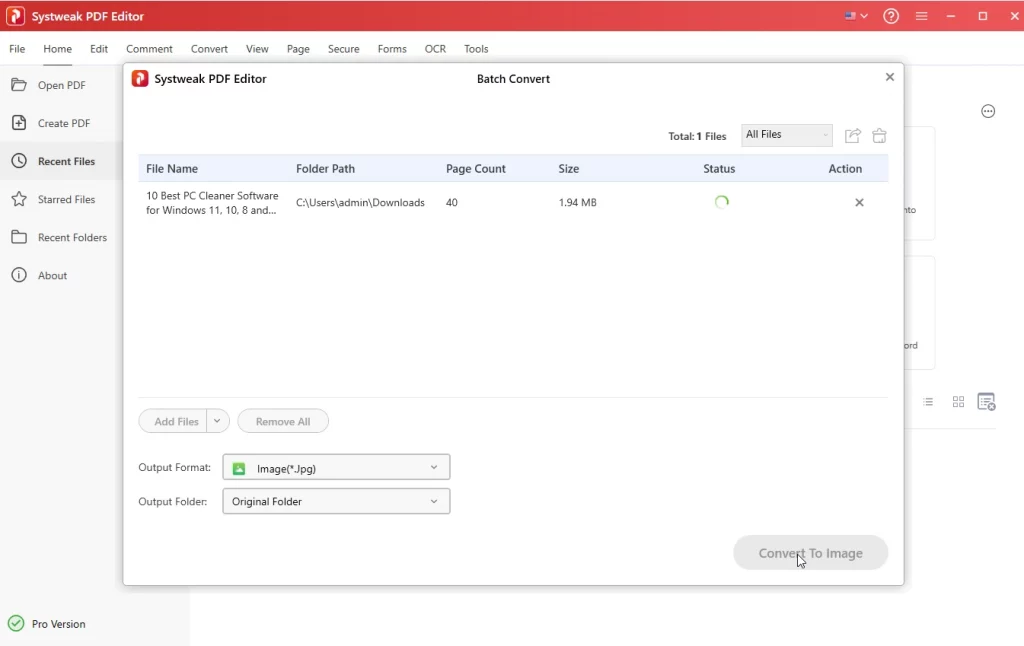Click the page count value 40
The image size is (1024, 646).
452,202
